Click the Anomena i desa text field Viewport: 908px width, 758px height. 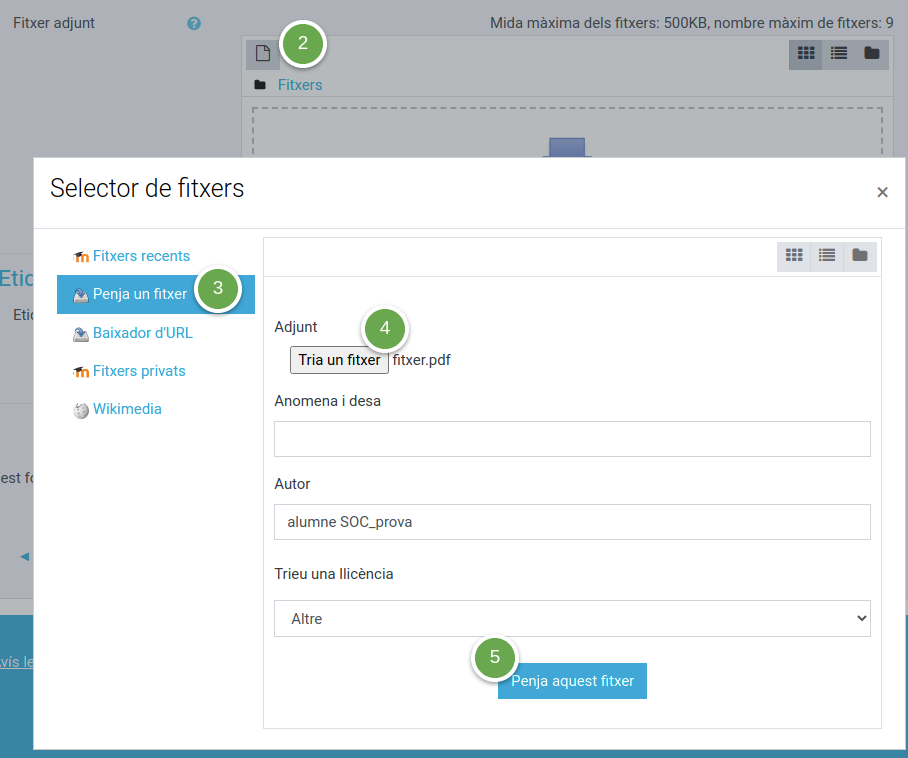572,439
